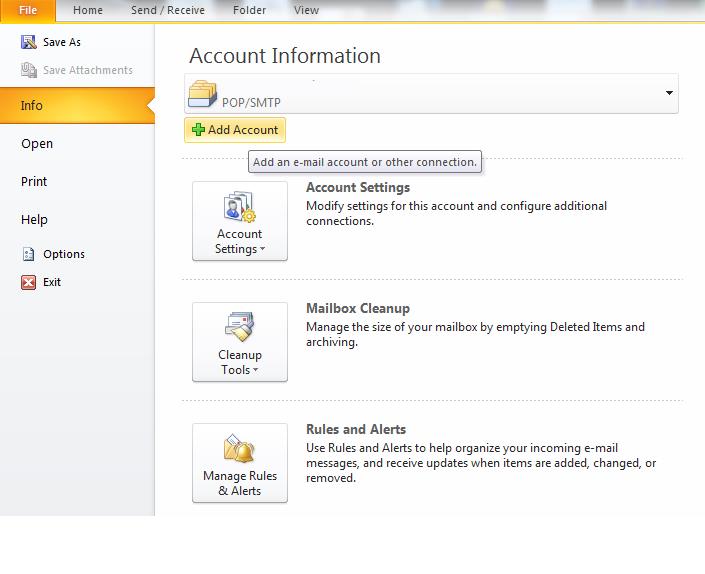Image resolution: width=705 pixels, height=574 pixels.
Task: Click the 'Add an e-mail account' tooltip
Action: coord(365,162)
